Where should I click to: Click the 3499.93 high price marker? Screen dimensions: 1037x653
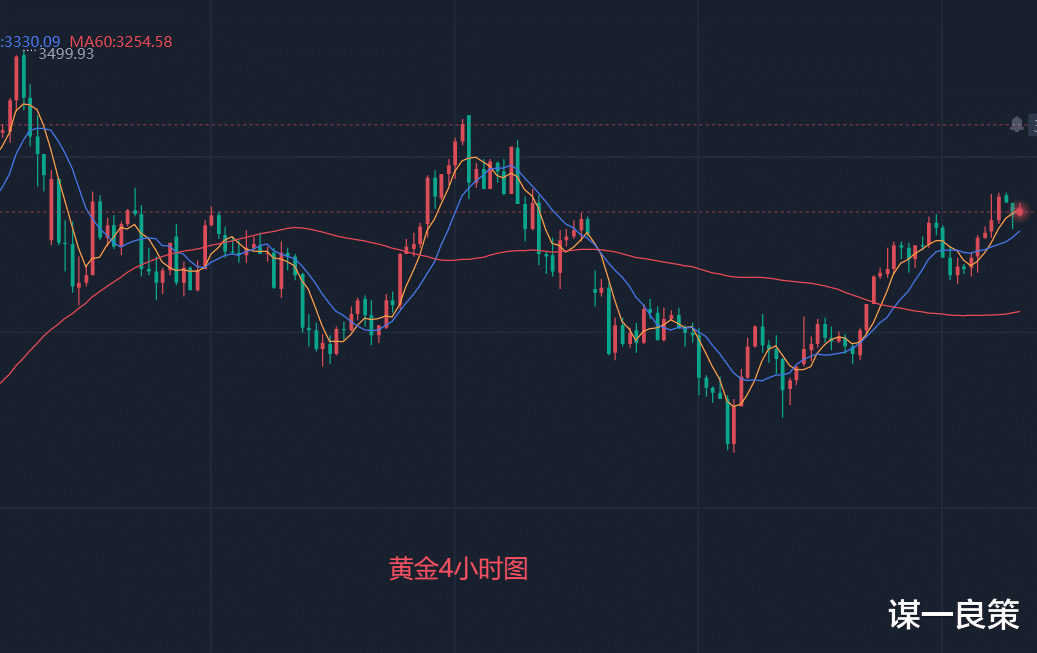pos(66,54)
